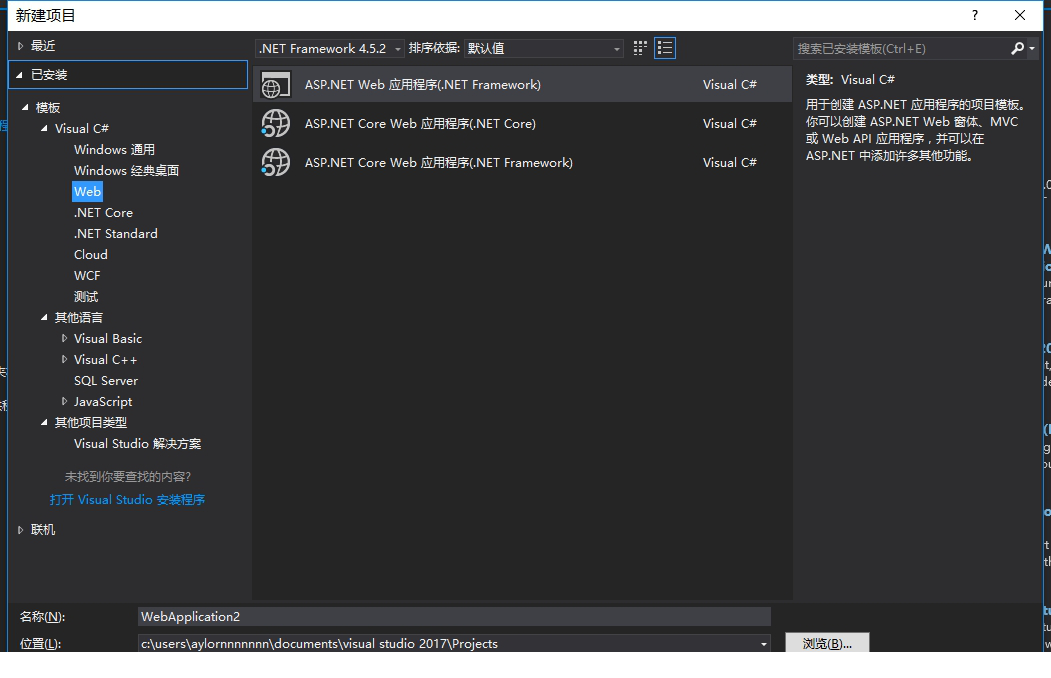1051x678 pixels.
Task: Open the 排序依据 默认值 sort dropdown
Action: [x=544, y=48]
